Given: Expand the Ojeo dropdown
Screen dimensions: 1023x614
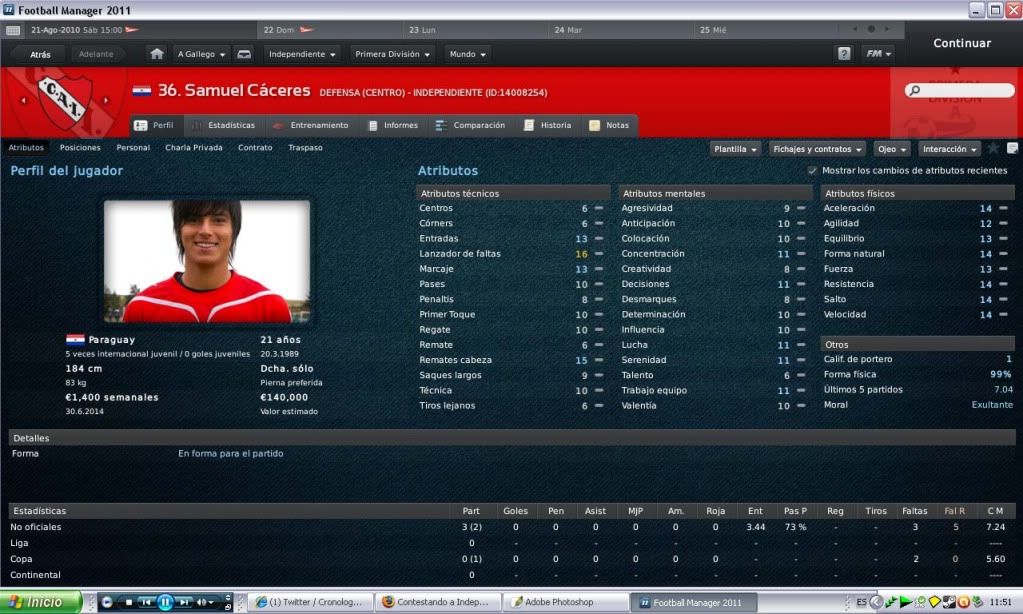Looking at the screenshot, I should tap(892, 149).
